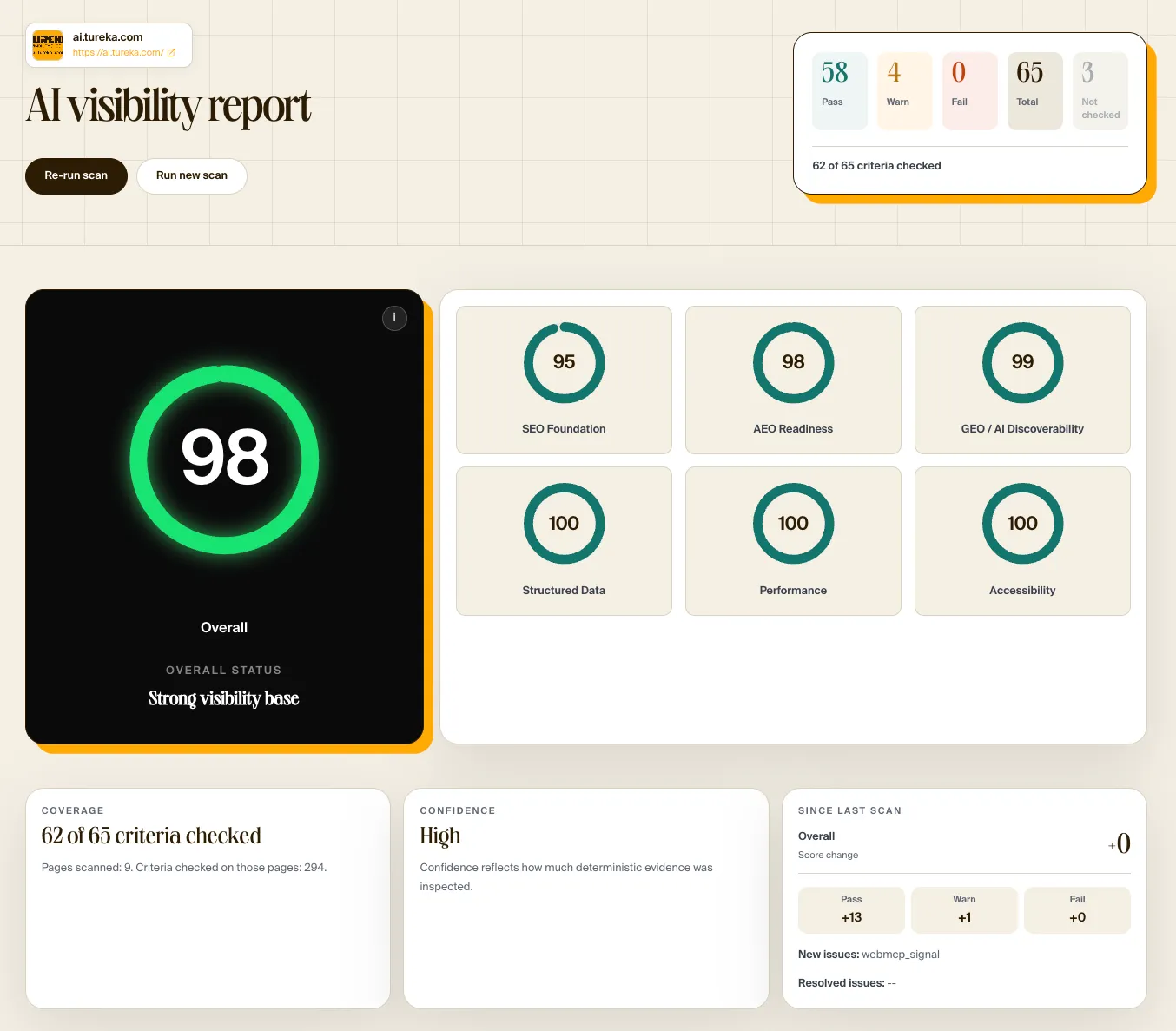Click the Fail +0 change tile
The height and width of the screenshot is (1031, 1176).
click(1077, 910)
